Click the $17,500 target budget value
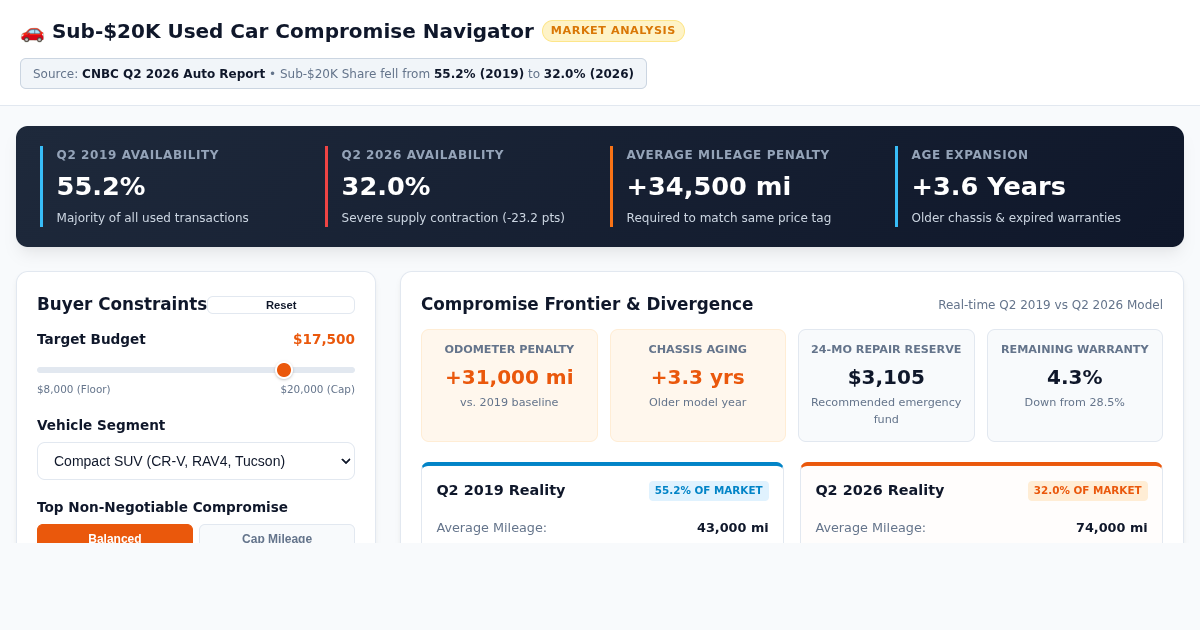 click(x=324, y=339)
